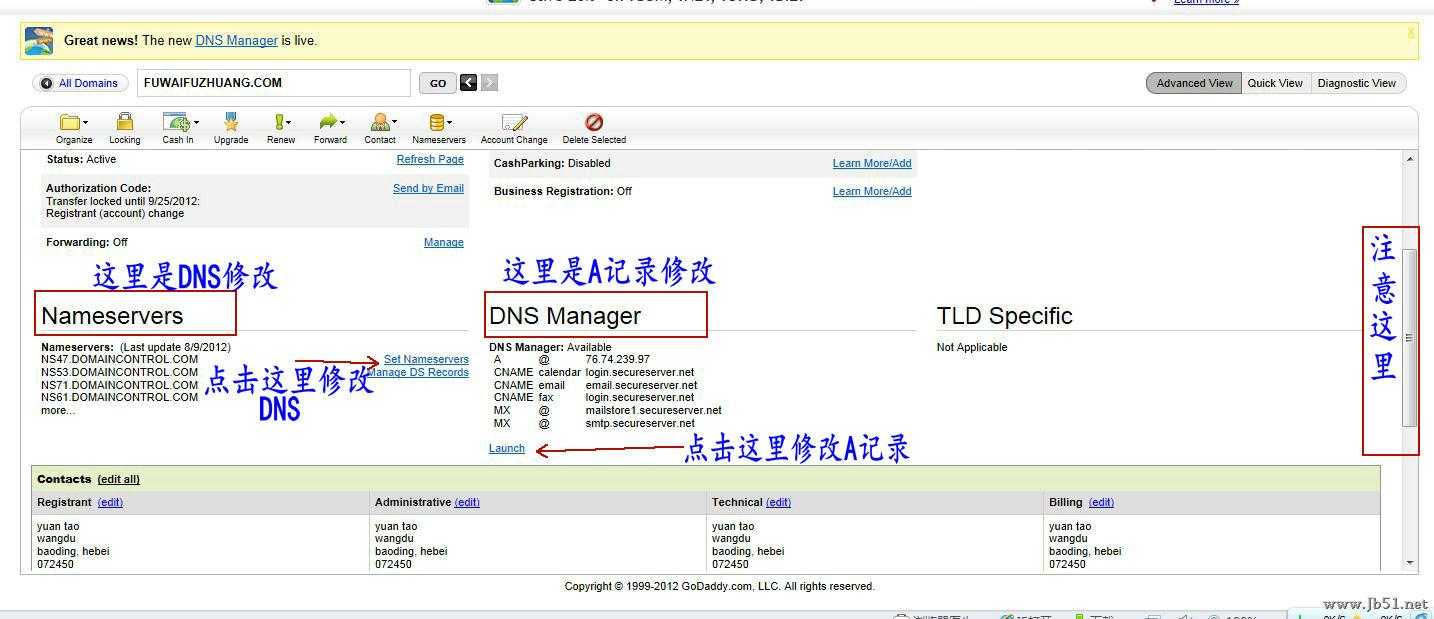This screenshot has height=619, width=1434.
Task: Click the Locking padlock icon
Action: pyautogui.click(x=124, y=122)
